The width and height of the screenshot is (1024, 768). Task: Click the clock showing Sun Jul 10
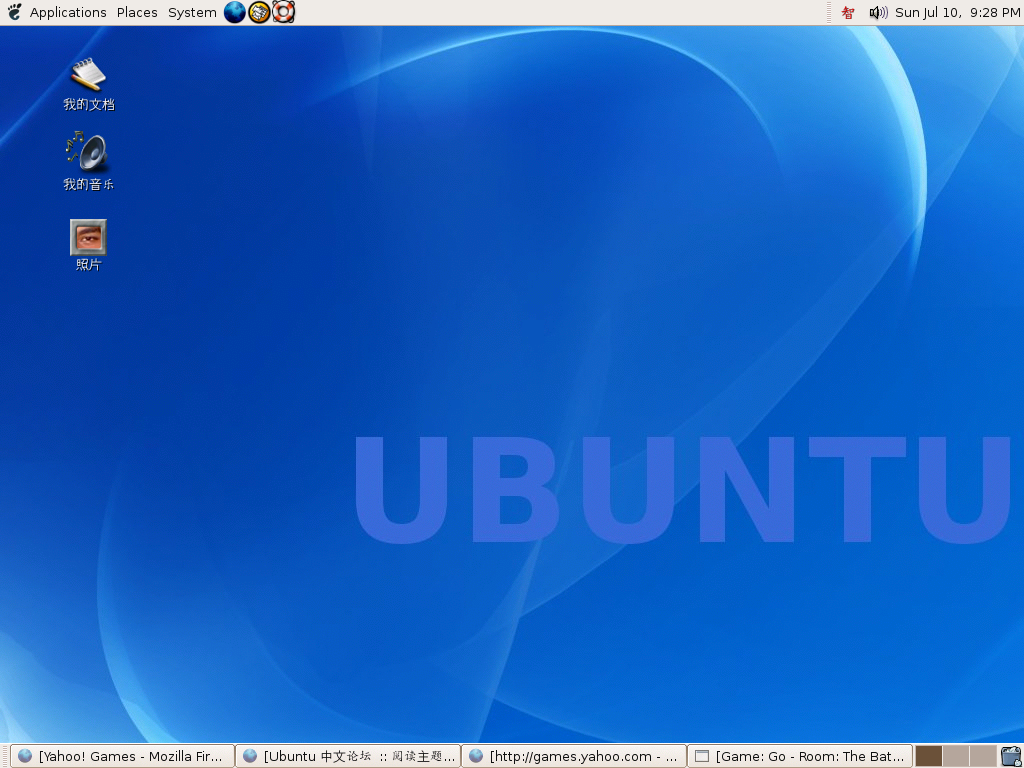pyautogui.click(x=957, y=12)
